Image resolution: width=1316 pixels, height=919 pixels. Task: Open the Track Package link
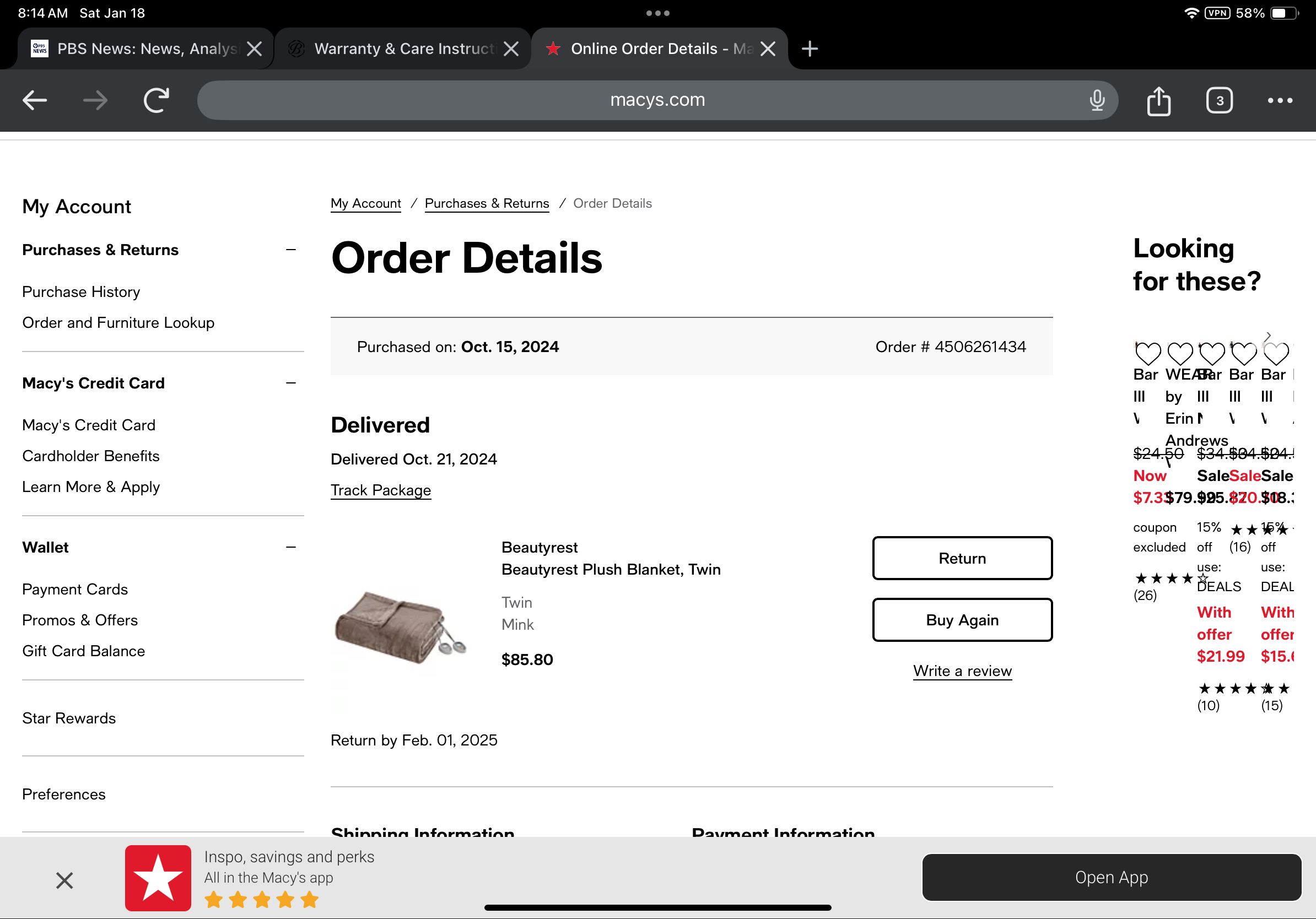381,490
